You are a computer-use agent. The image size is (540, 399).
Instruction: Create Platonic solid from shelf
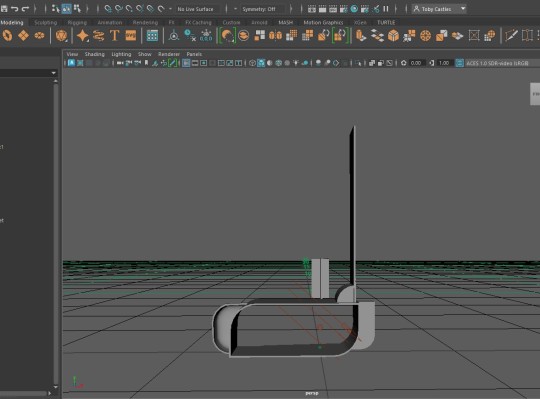pos(61,35)
